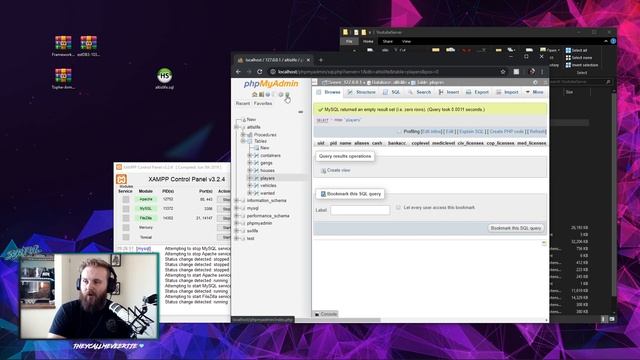Expand the mysql database node
The width and height of the screenshot is (640, 360).
[237, 208]
